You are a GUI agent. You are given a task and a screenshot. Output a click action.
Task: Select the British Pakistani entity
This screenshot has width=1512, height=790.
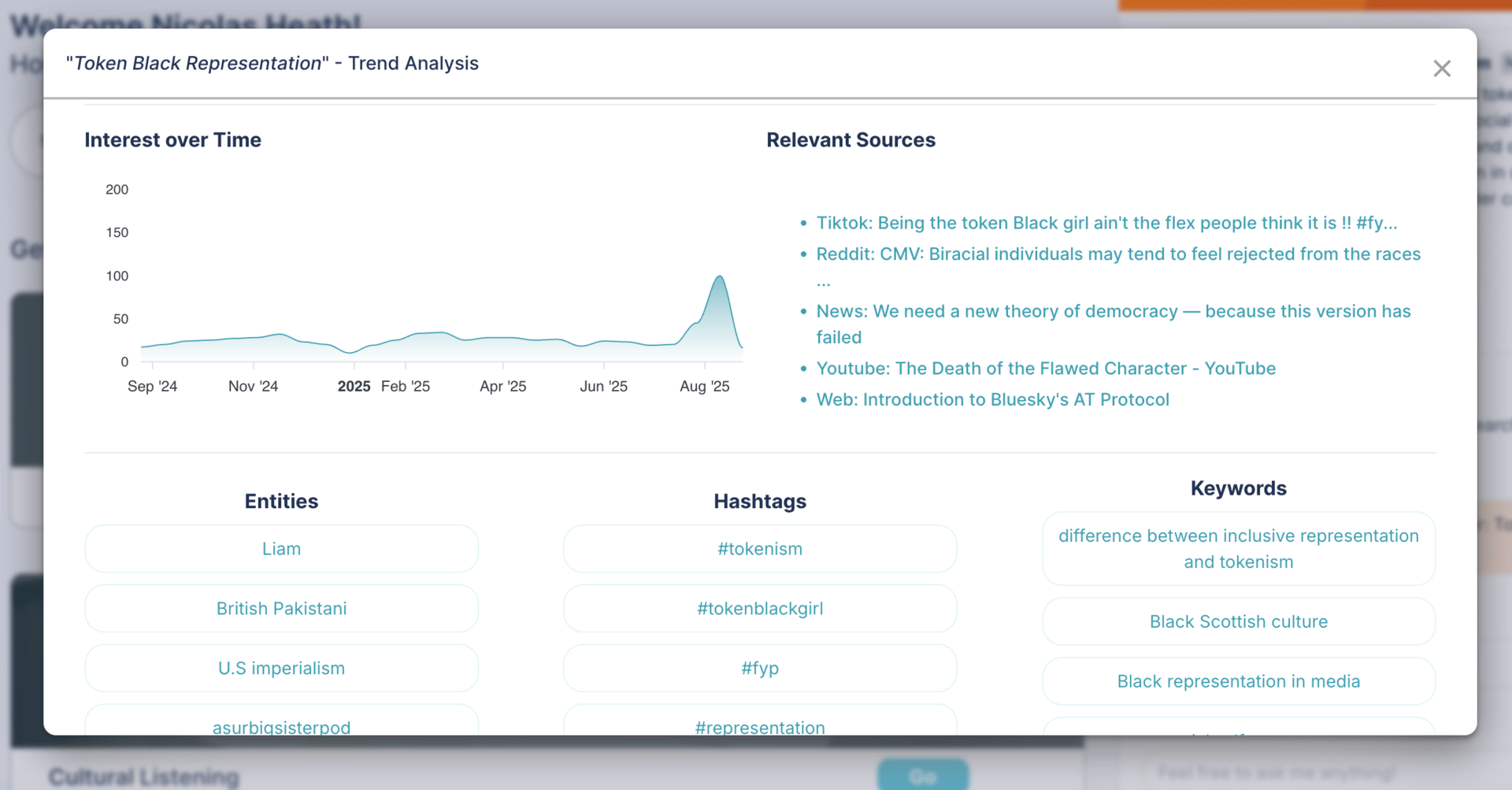tap(281, 609)
